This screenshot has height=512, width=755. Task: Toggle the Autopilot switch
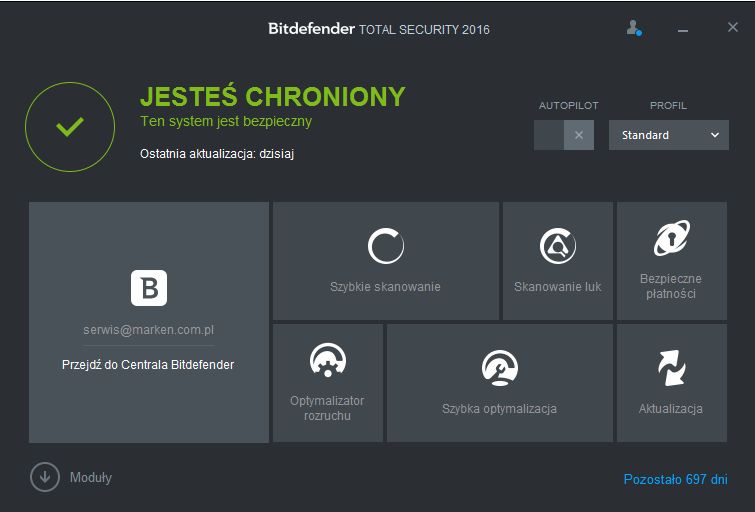563,135
